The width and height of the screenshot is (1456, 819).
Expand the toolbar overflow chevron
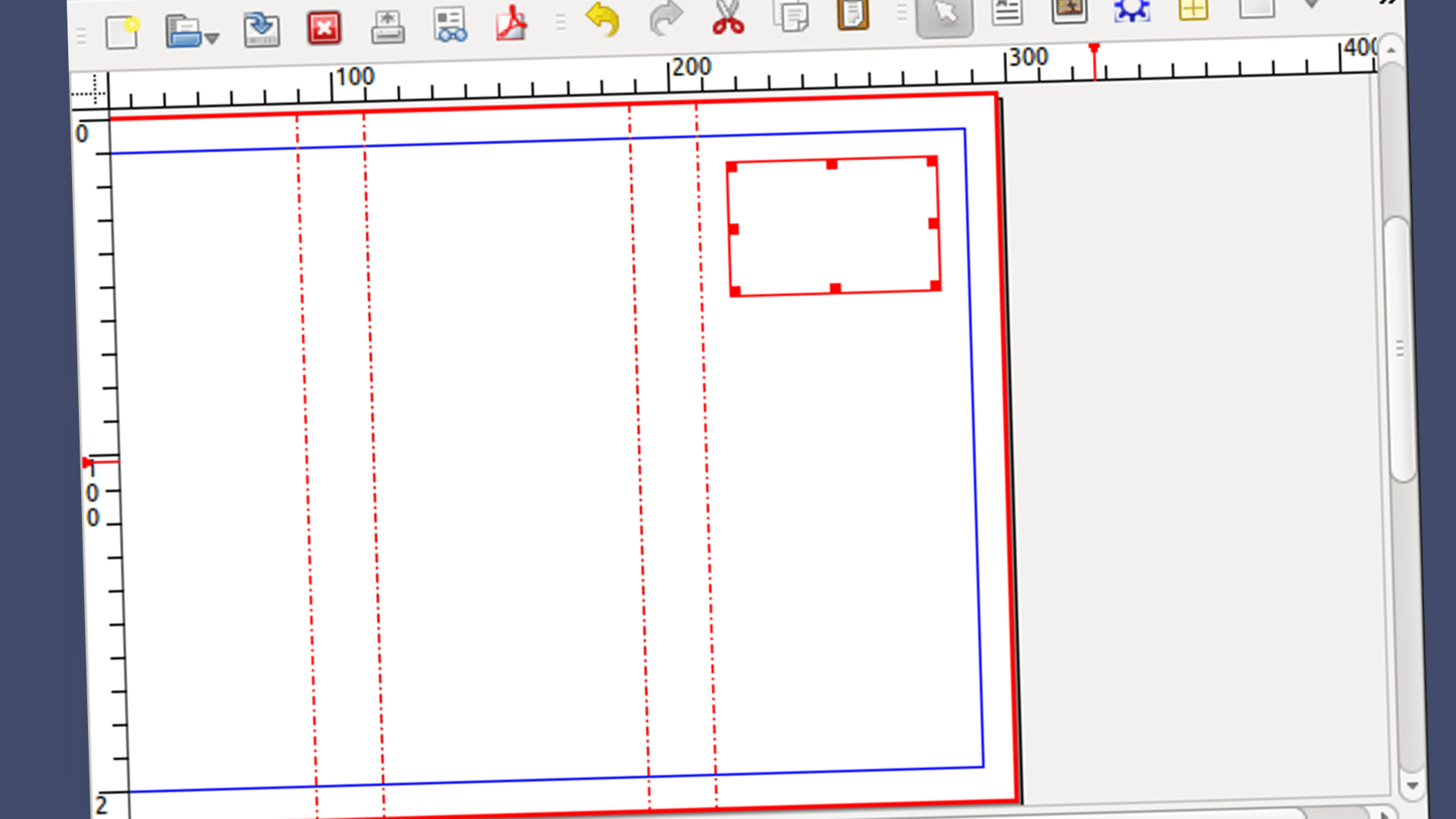tap(1387, 3)
